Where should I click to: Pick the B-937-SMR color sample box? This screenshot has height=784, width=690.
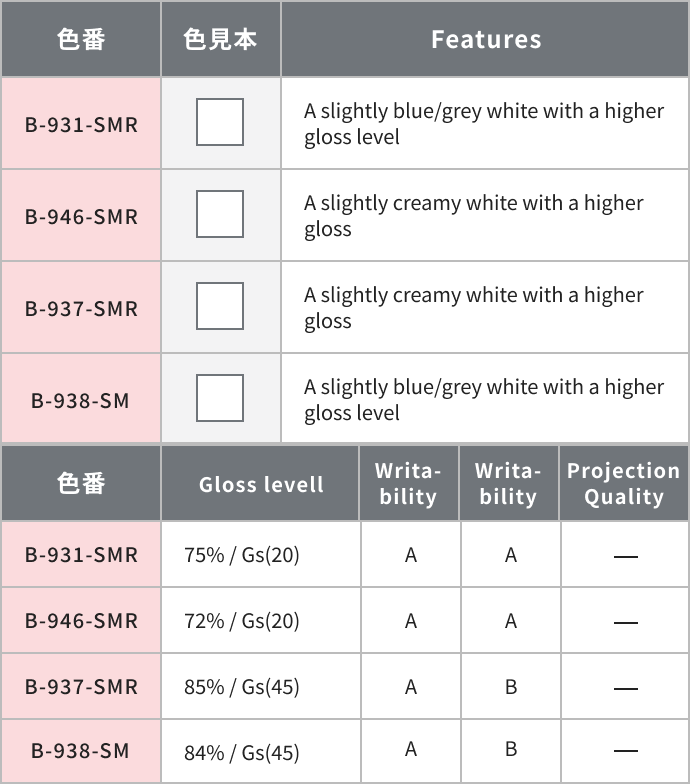pyautogui.click(x=220, y=306)
